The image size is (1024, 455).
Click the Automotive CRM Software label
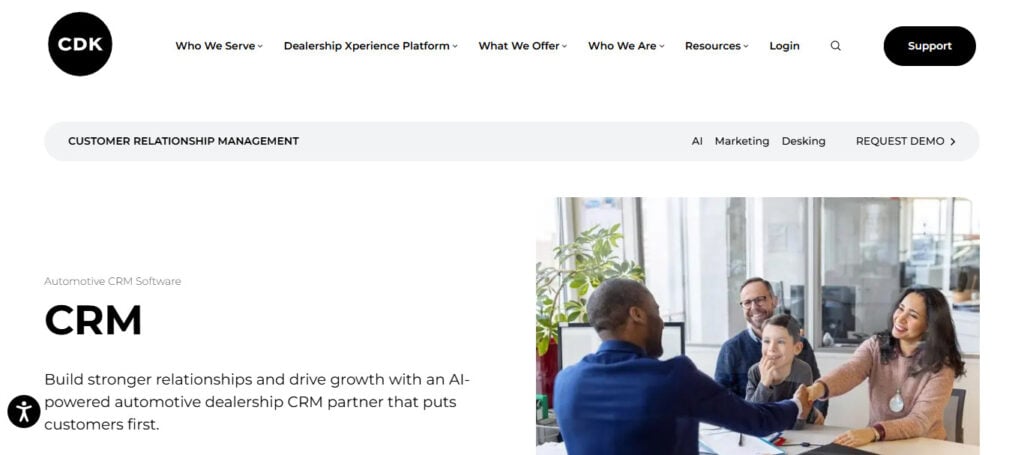[x=112, y=281]
